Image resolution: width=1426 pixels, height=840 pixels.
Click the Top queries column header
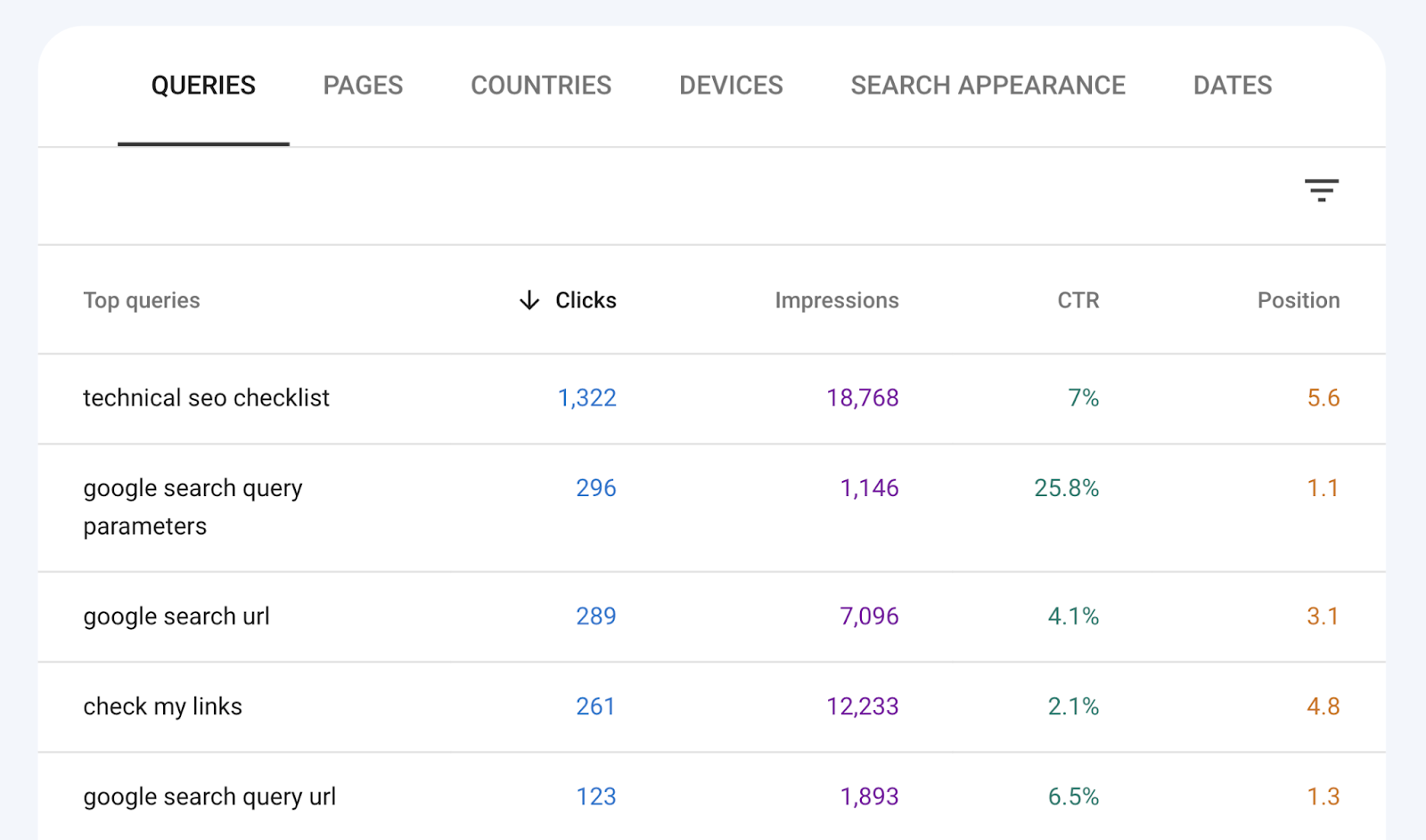pyautogui.click(x=141, y=300)
